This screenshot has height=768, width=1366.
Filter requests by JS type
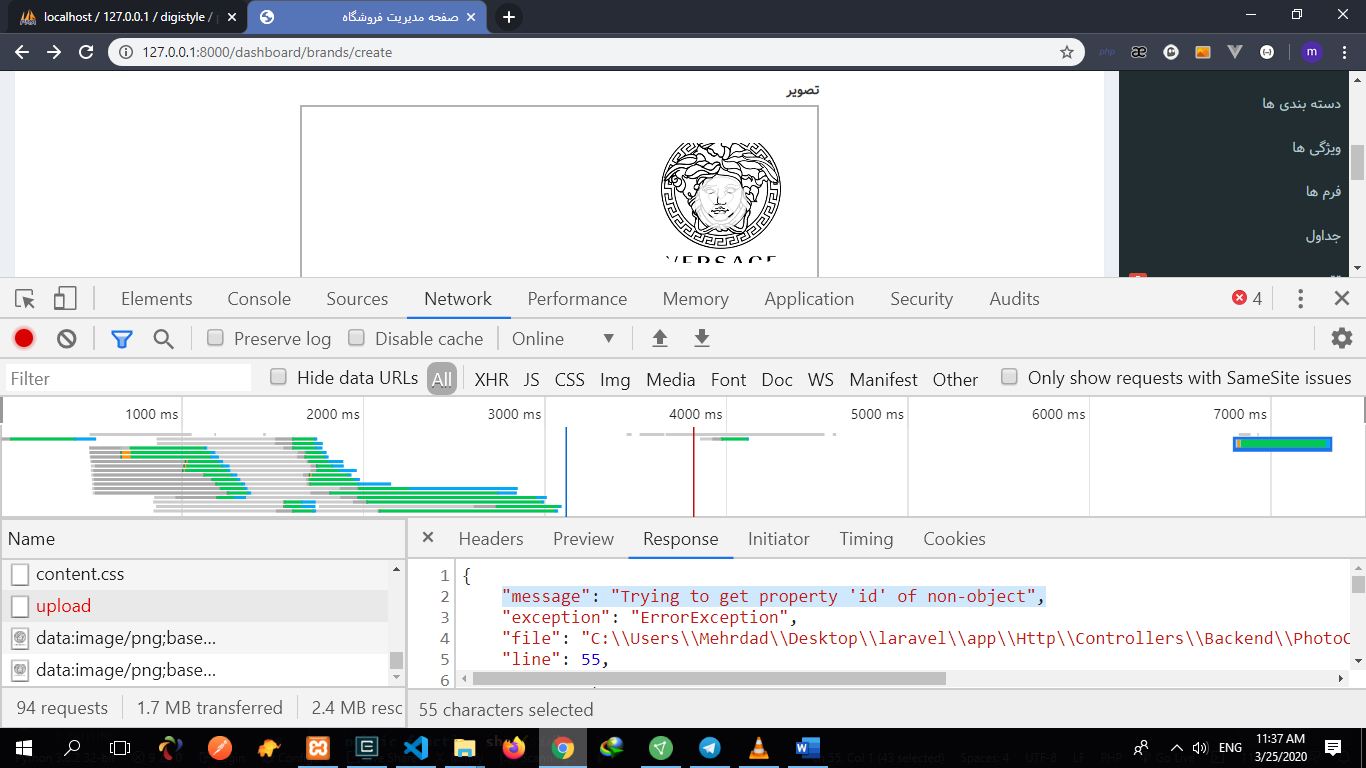[x=531, y=379]
